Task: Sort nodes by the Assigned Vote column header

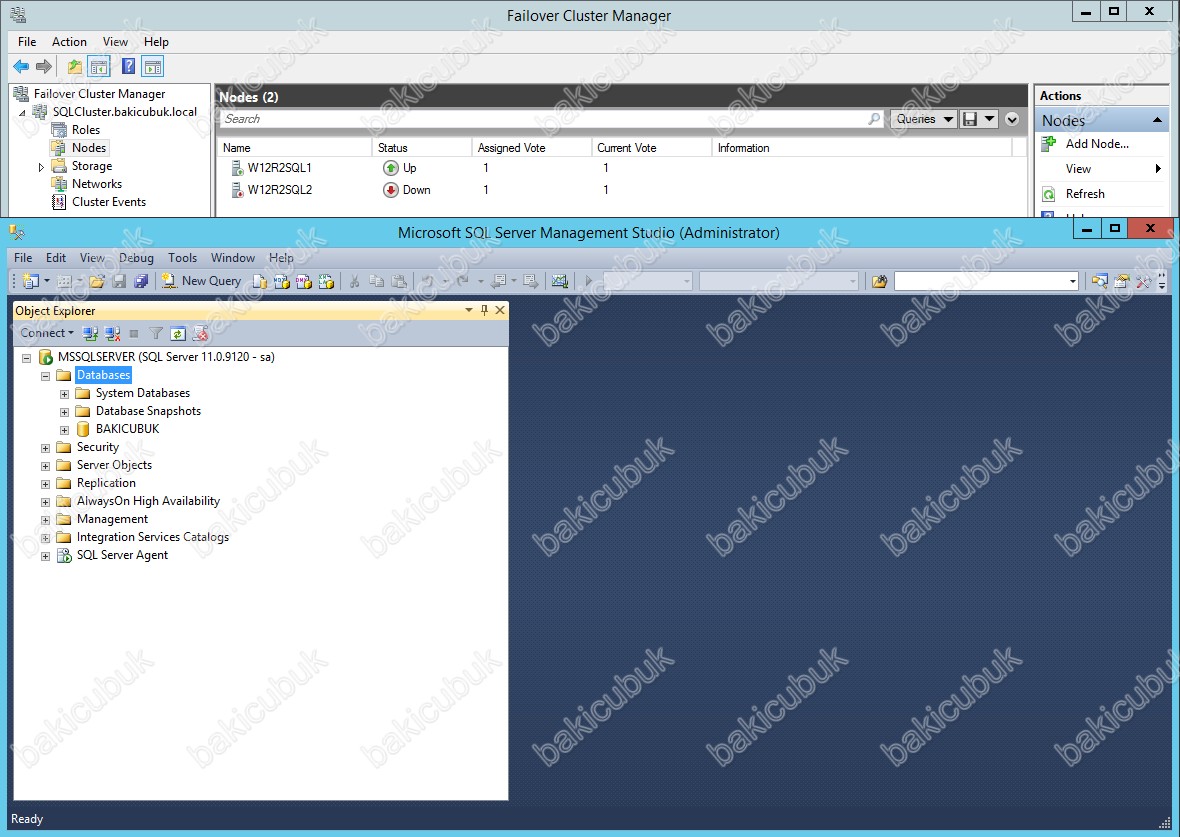Action: pyautogui.click(x=531, y=148)
